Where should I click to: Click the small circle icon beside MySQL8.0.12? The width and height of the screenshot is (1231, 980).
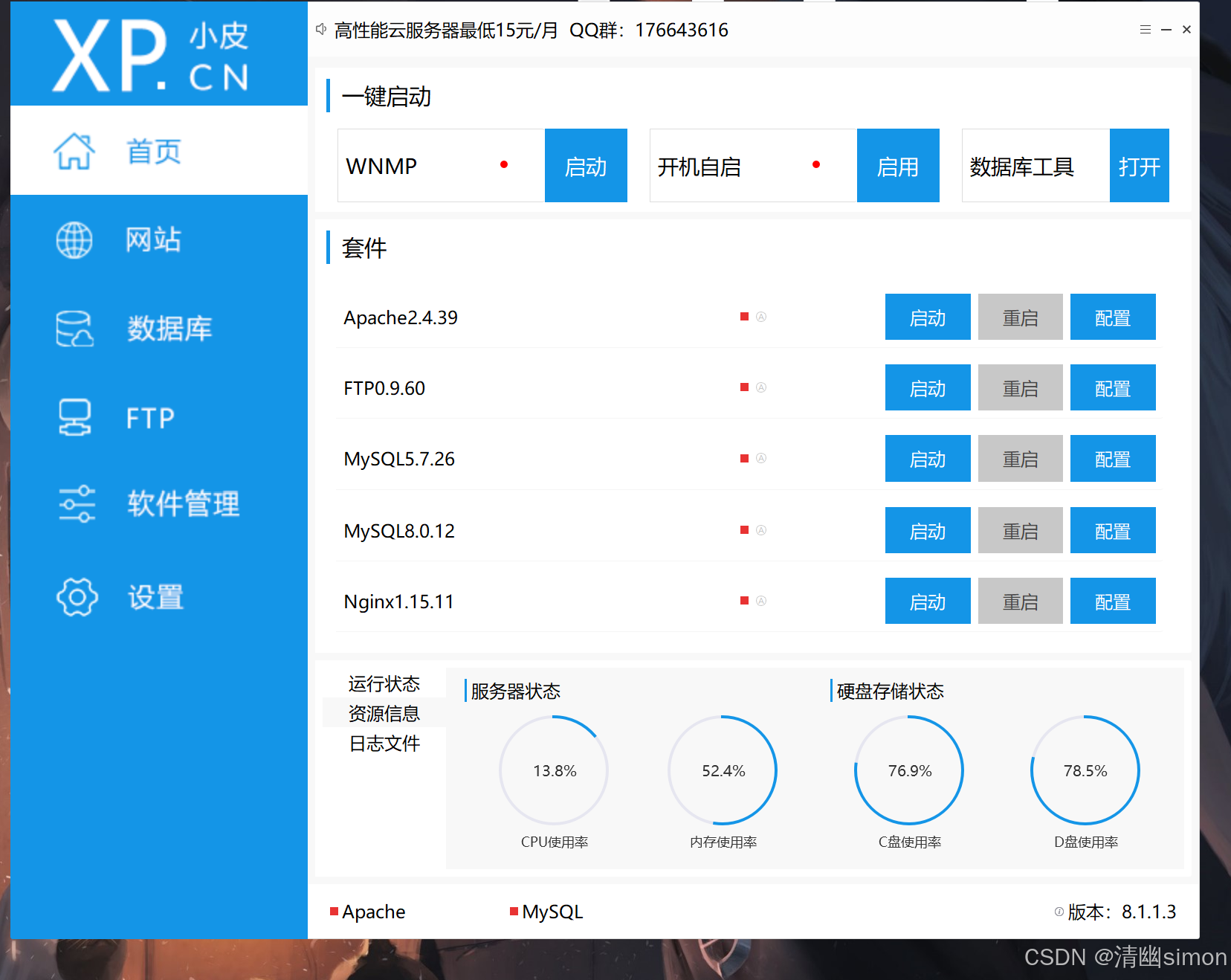click(x=761, y=530)
